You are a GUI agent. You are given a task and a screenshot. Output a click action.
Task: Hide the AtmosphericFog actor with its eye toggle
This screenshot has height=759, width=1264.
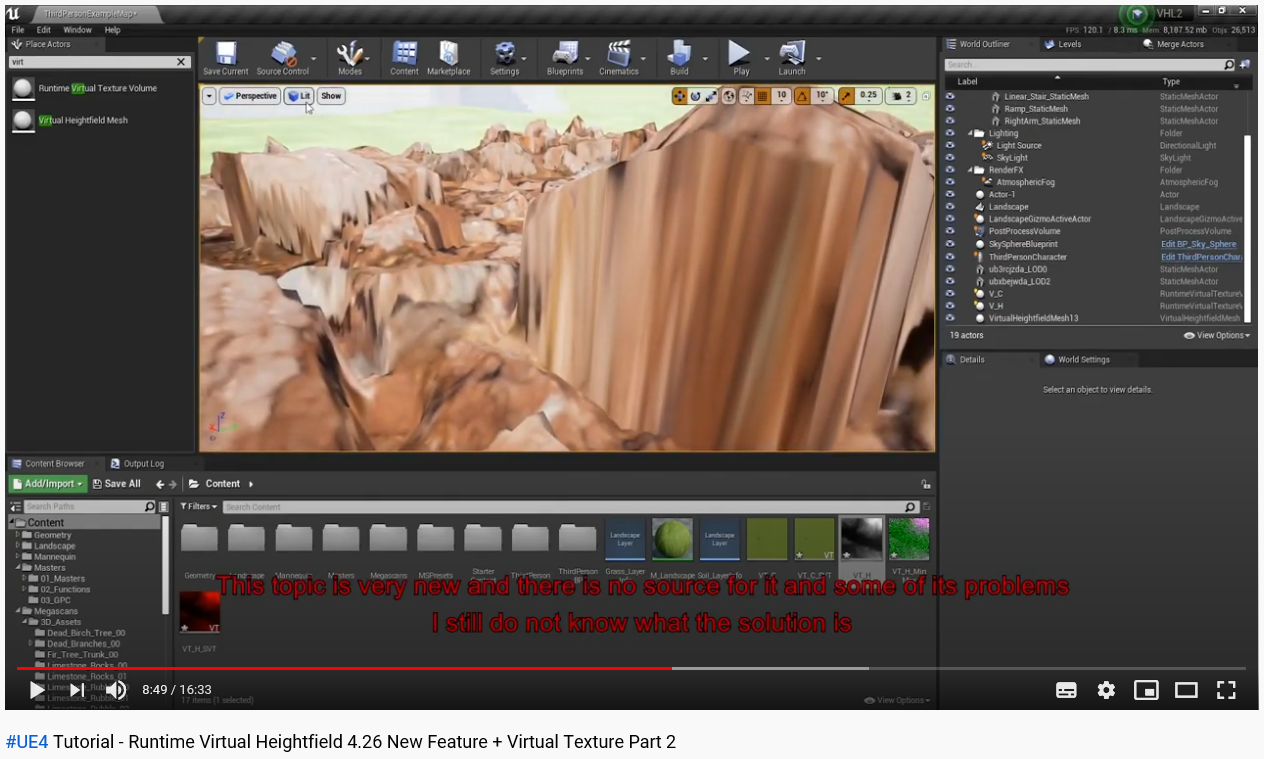[950, 182]
